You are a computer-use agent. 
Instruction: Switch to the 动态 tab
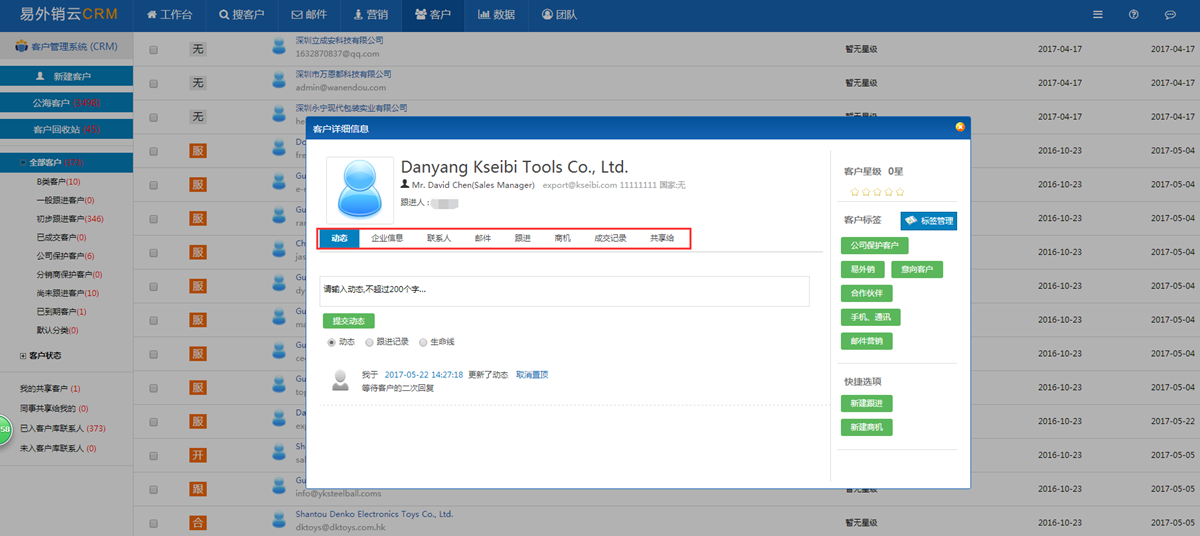point(339,238)
